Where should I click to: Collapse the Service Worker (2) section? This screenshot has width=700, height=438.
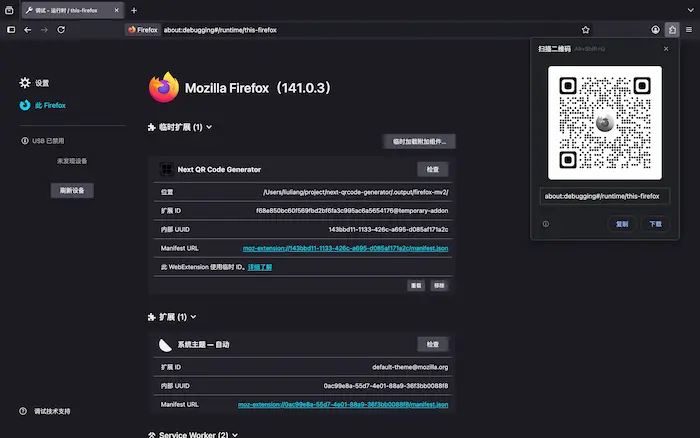point(193,434)
